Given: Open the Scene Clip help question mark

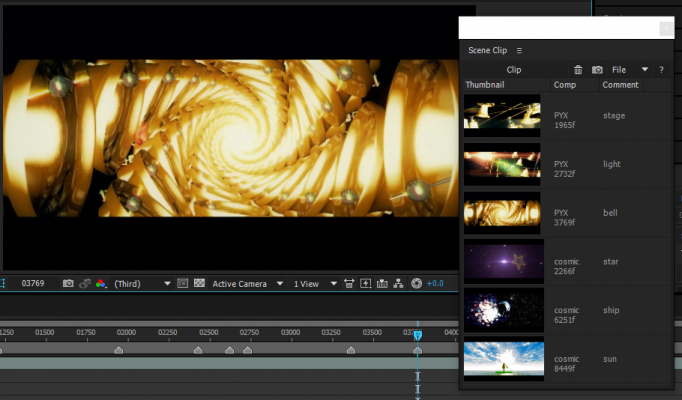Looking at the screenshot, I should click(x=661, y=70).
